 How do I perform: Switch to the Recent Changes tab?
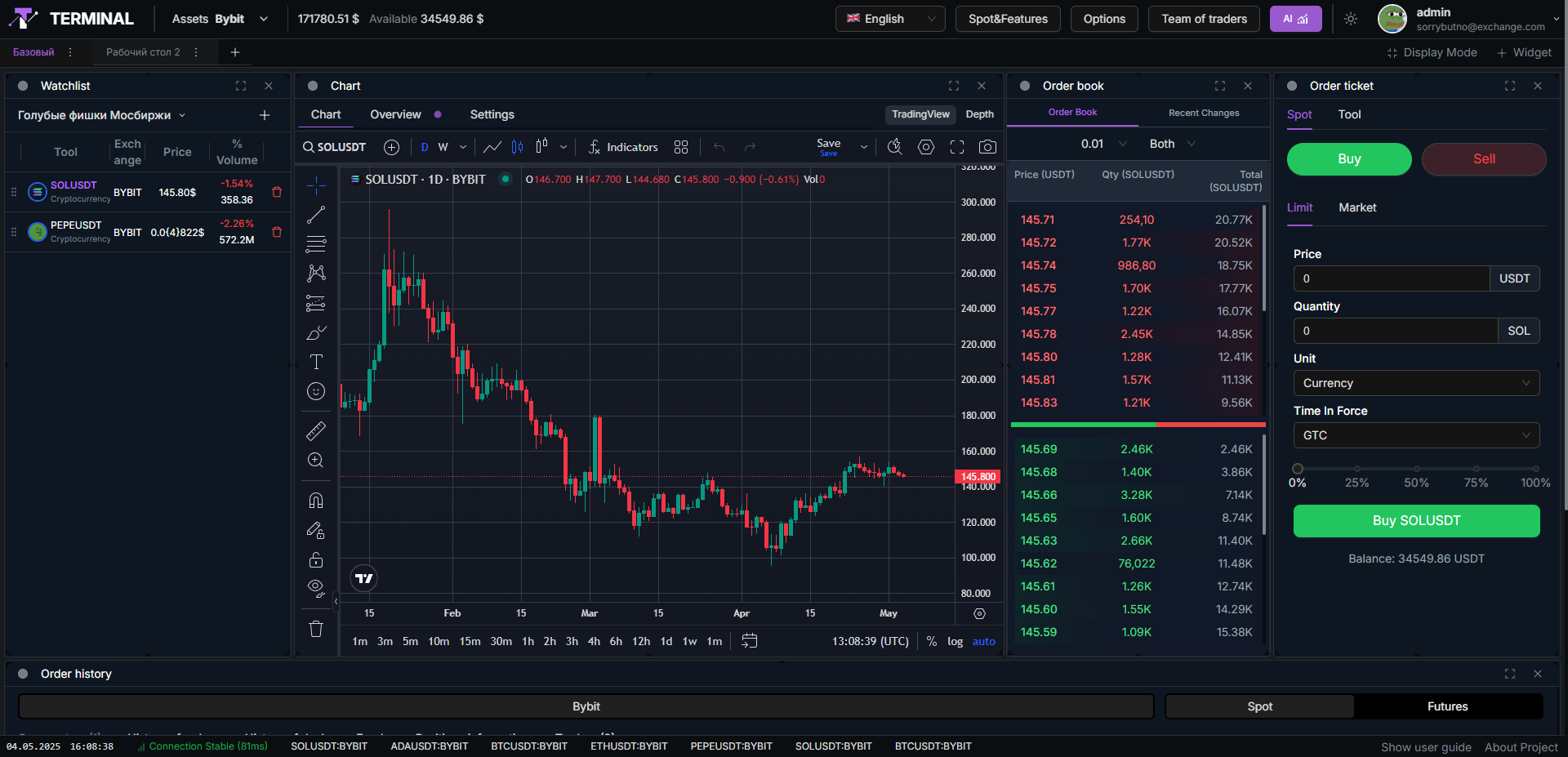tap(1203, 113)
